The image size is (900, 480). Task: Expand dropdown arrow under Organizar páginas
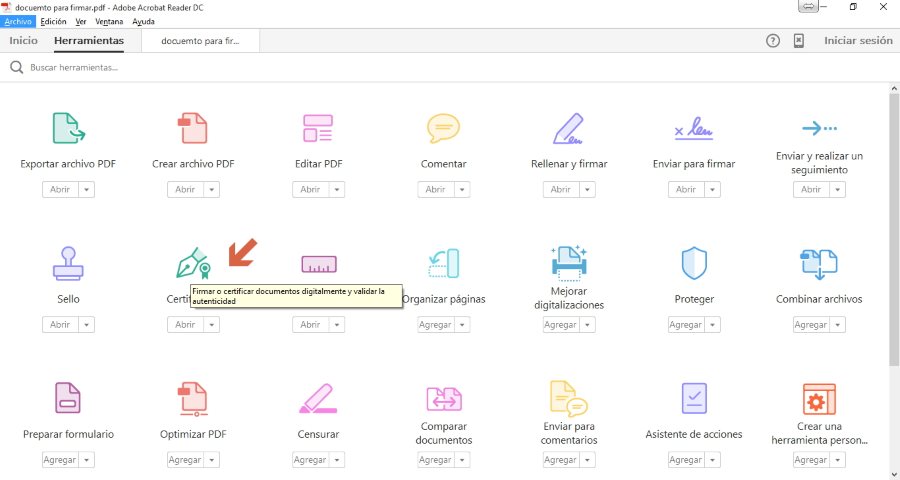(462, 324)
